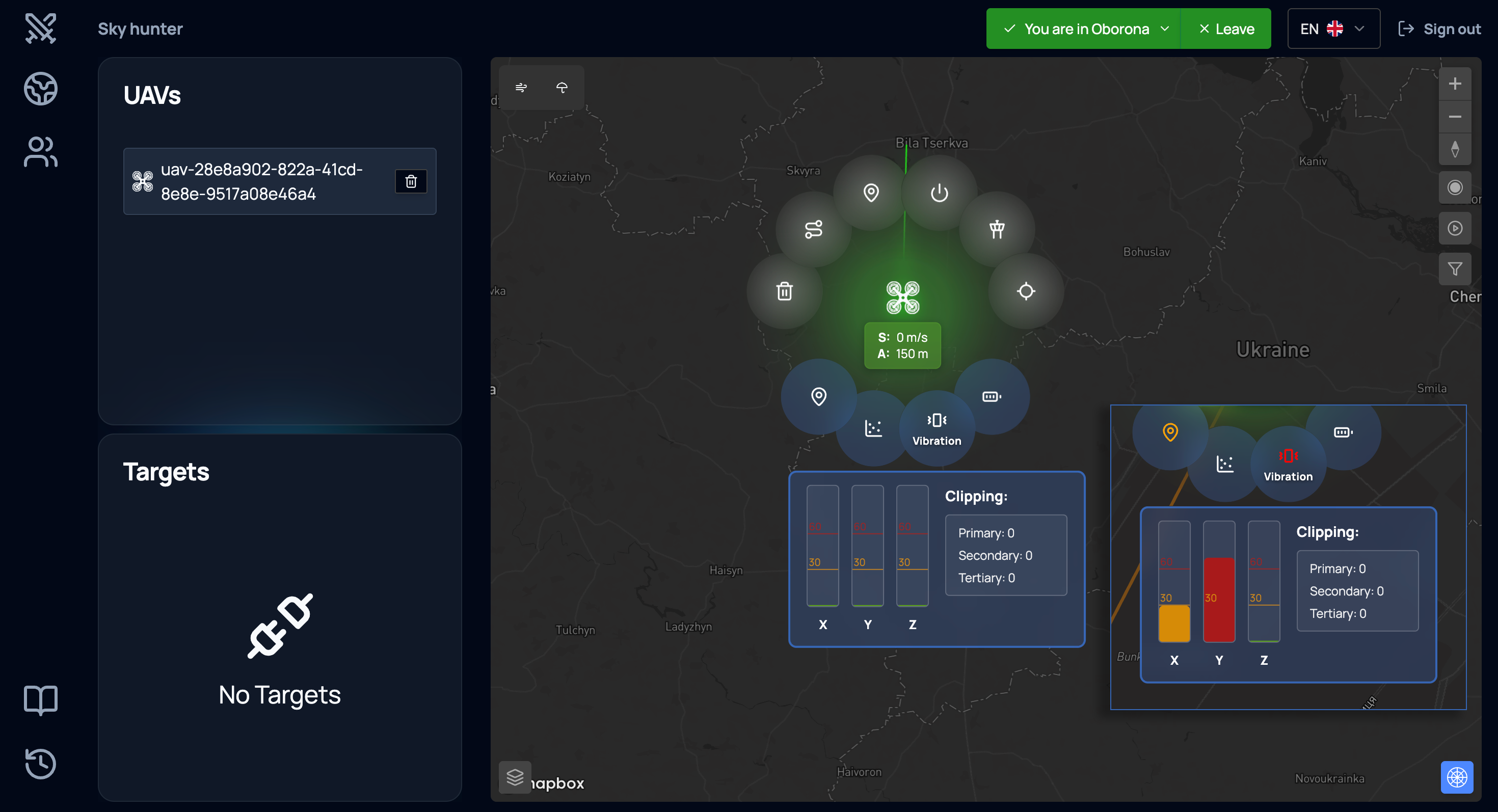Click the X axis vibration bar
Viewport: 1498px width, 812px height.
coord(822,545)
